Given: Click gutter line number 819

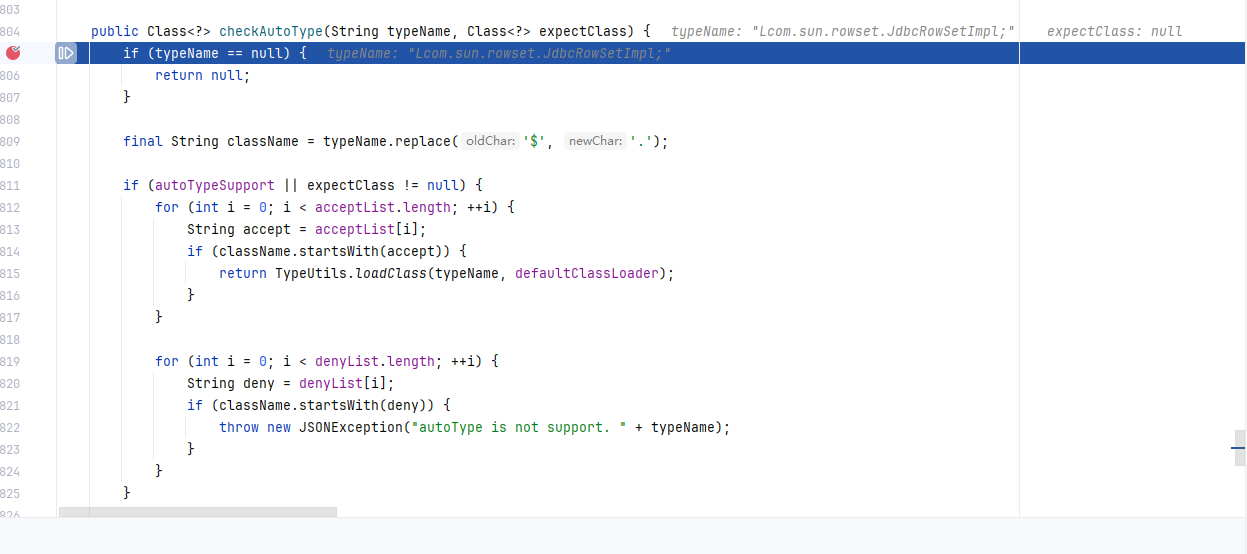Looking at the screenshot, I should pos(11,361).
